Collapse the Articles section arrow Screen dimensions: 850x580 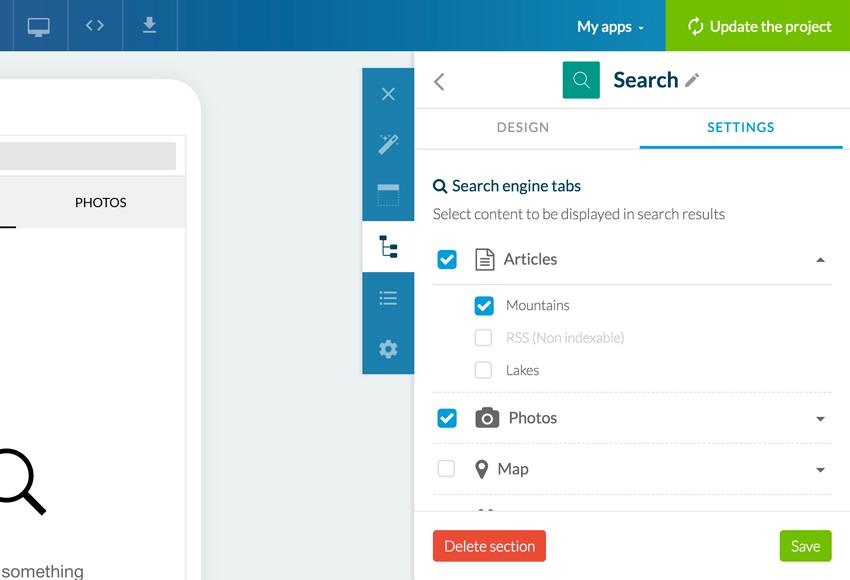click(820, 260)
